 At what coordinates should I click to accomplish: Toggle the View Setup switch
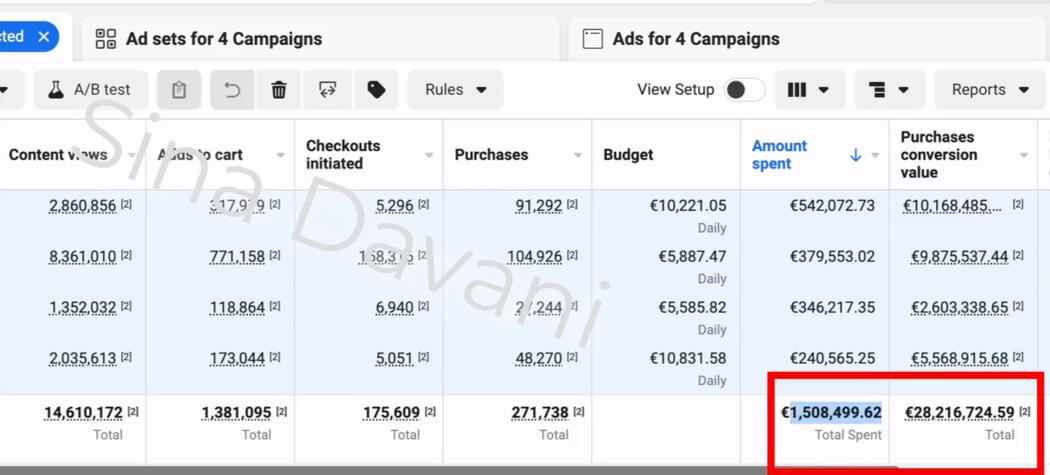tap(744, 90)
